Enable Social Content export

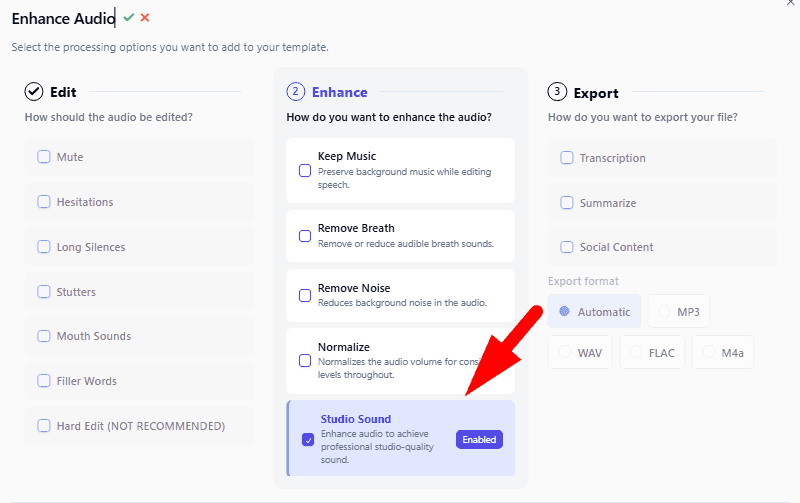(567, 247)
